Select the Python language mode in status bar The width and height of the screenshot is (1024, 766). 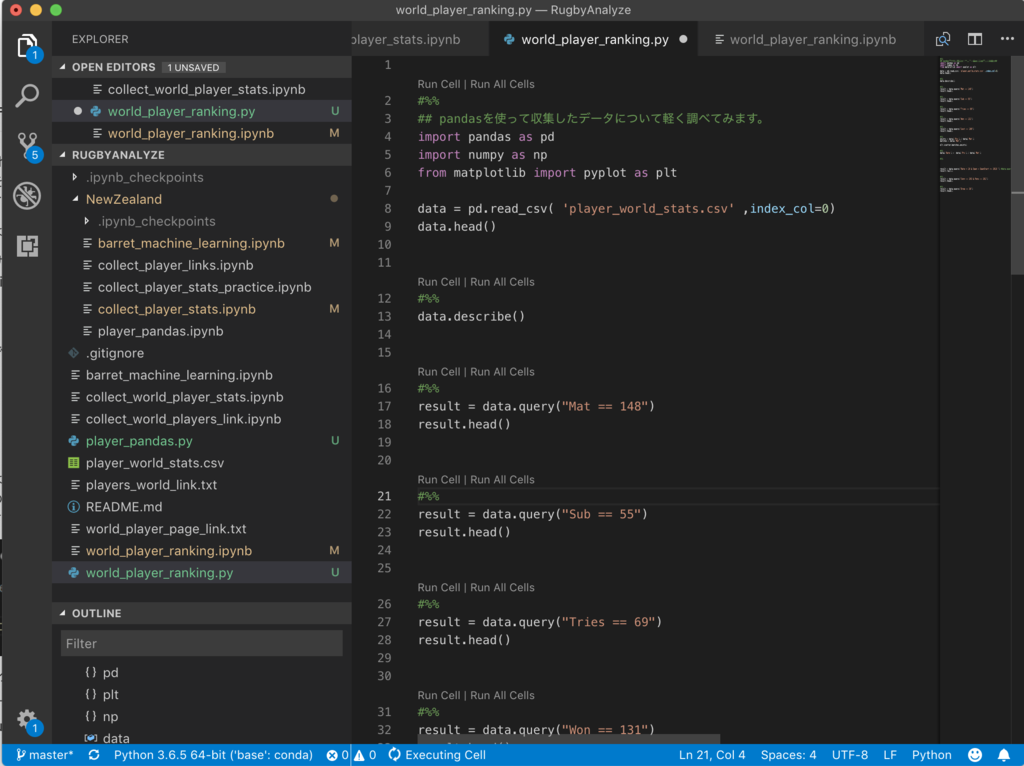[931, 755]
